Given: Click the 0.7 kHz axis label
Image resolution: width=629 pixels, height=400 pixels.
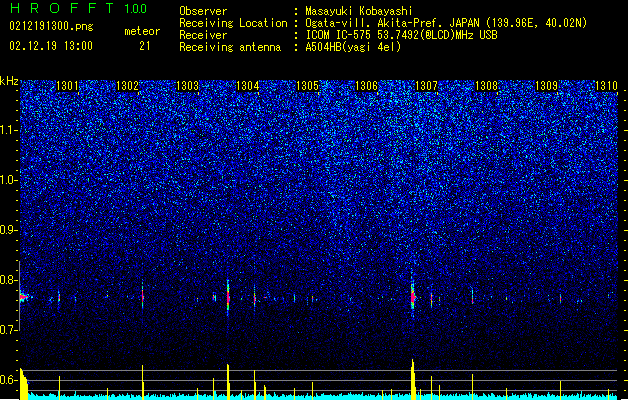Looking at the screenshot, I should pos(9,330).
